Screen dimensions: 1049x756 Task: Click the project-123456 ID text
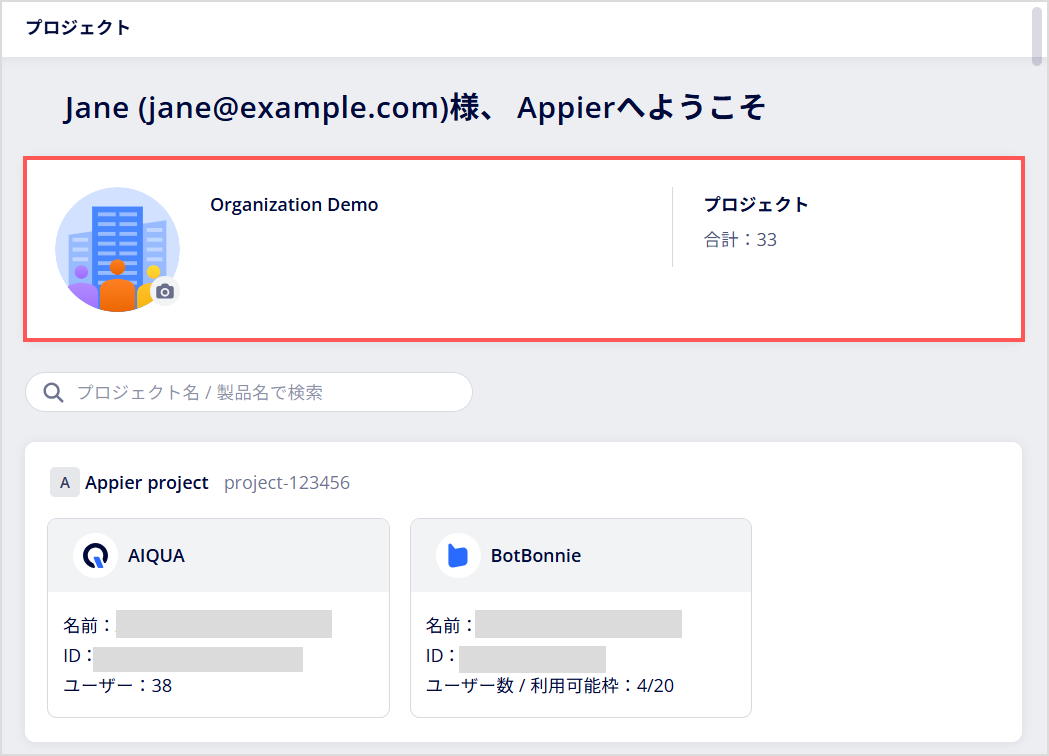pos(287,483)
